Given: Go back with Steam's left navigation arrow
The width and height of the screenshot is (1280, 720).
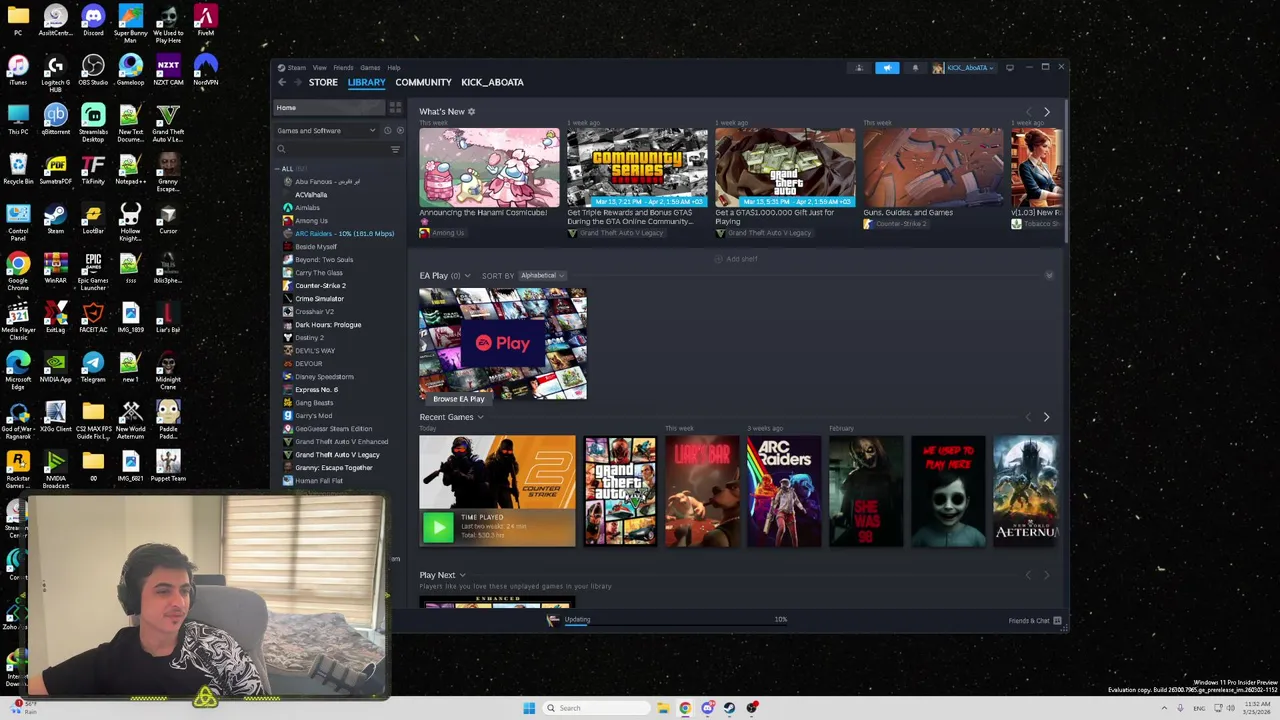Looking at the screenshot, I should (x=282, y=82).
